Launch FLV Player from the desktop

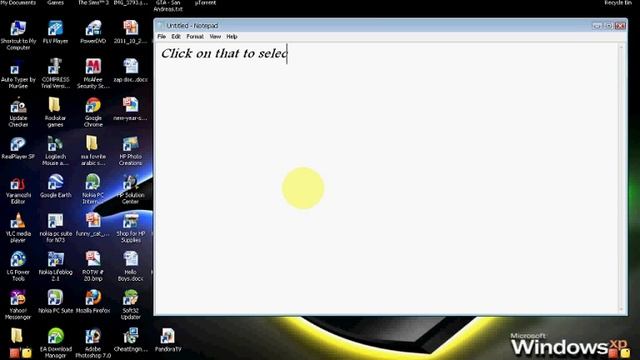(56, 29)
